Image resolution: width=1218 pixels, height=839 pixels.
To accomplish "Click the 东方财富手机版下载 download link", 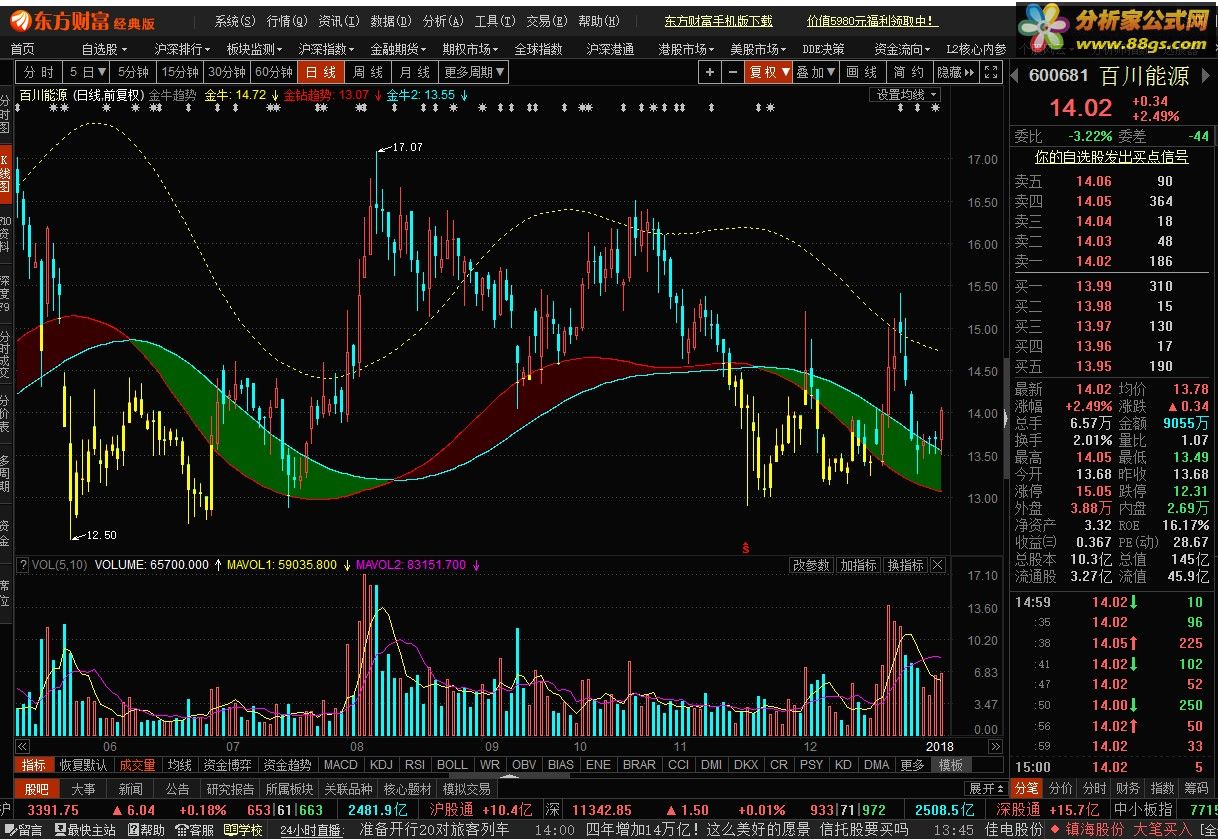I will [718, 20].
